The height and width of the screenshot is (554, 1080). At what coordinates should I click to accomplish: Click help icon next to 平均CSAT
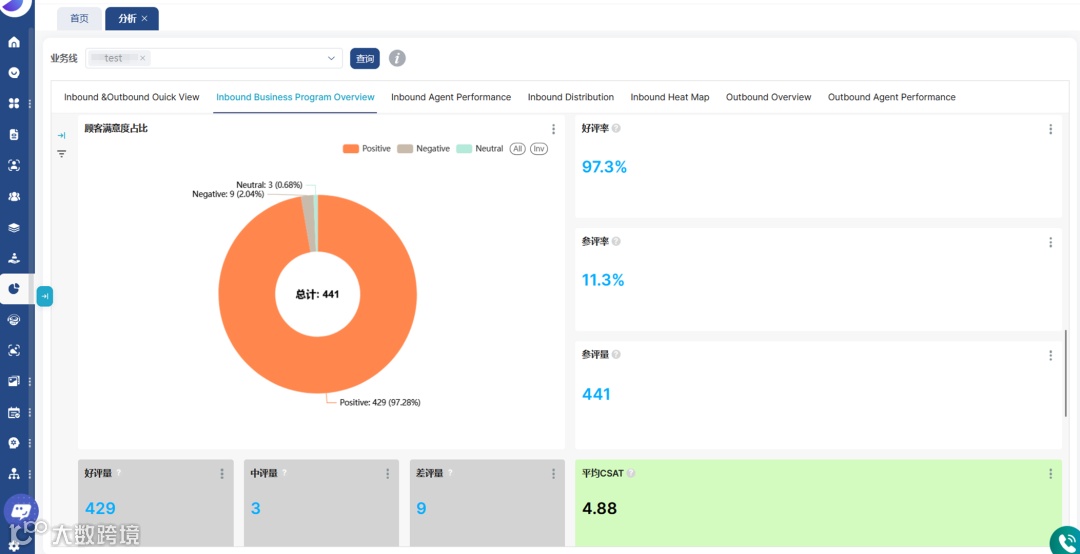[x=631, y=473]
